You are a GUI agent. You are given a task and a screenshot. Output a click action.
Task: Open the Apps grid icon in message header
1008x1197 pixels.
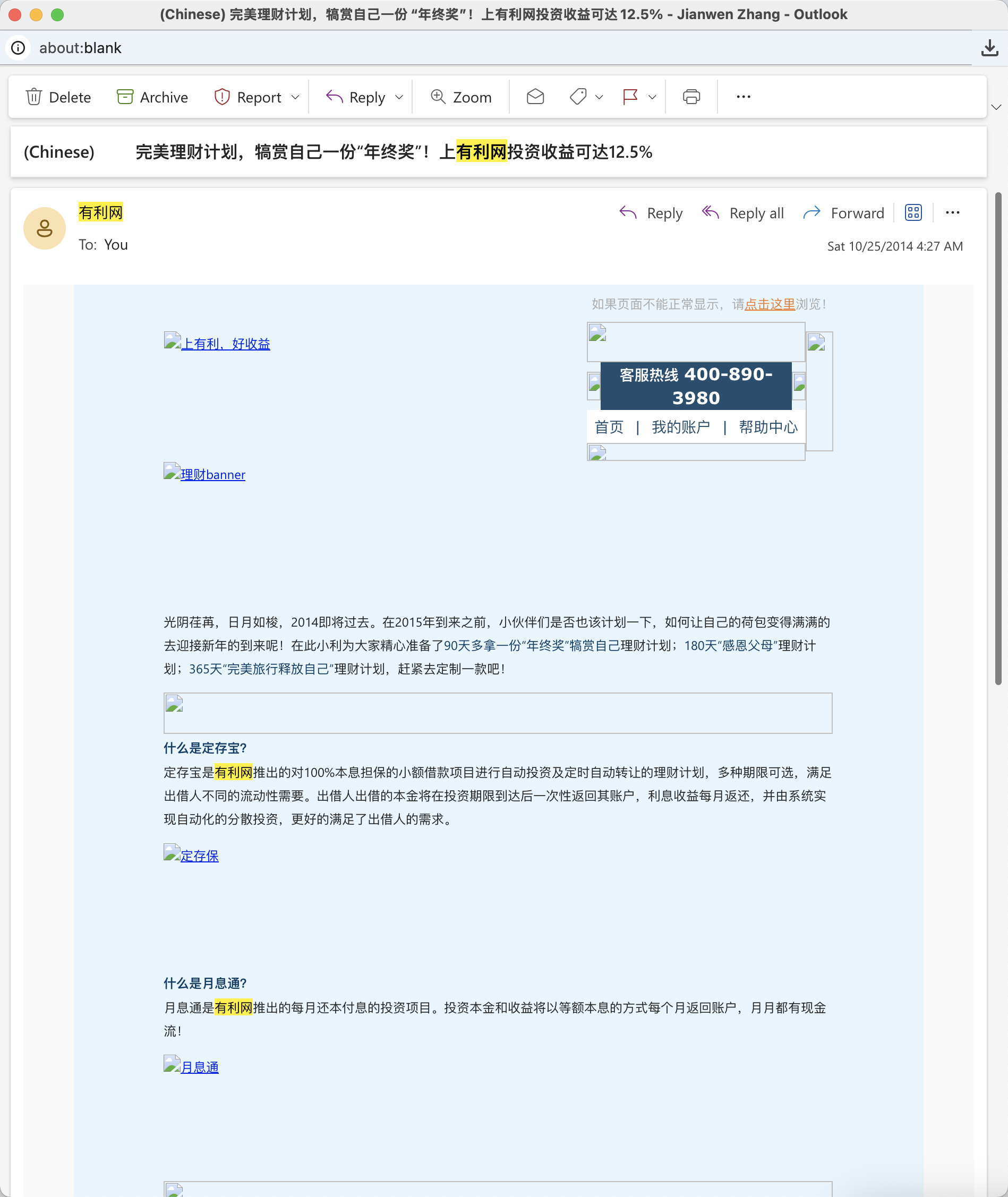(912, 213)
